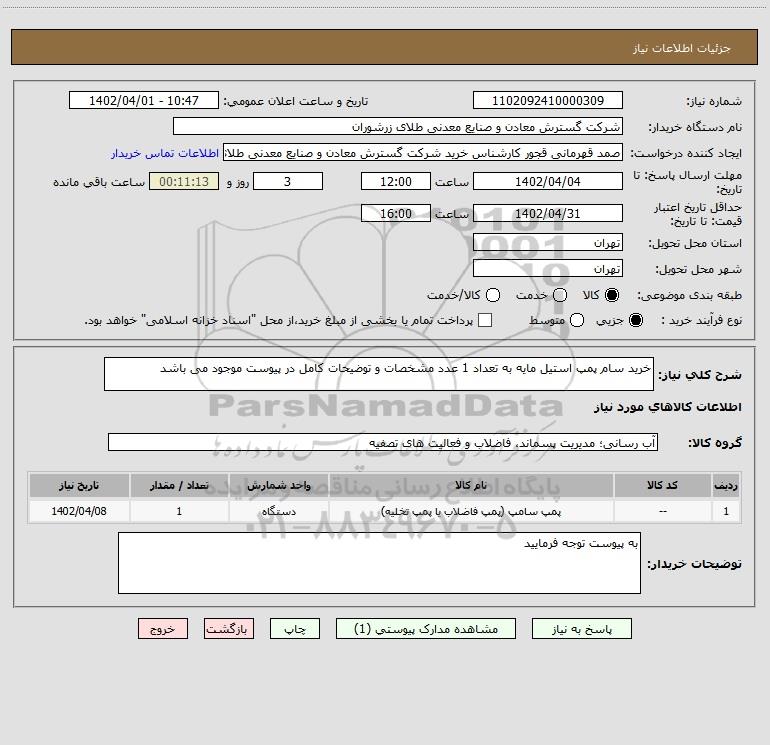Click the announcement date field 1402/04/01 - 10:47
Image resolution: width=770 pixels, height=745 pixels.
click(144, 100)
